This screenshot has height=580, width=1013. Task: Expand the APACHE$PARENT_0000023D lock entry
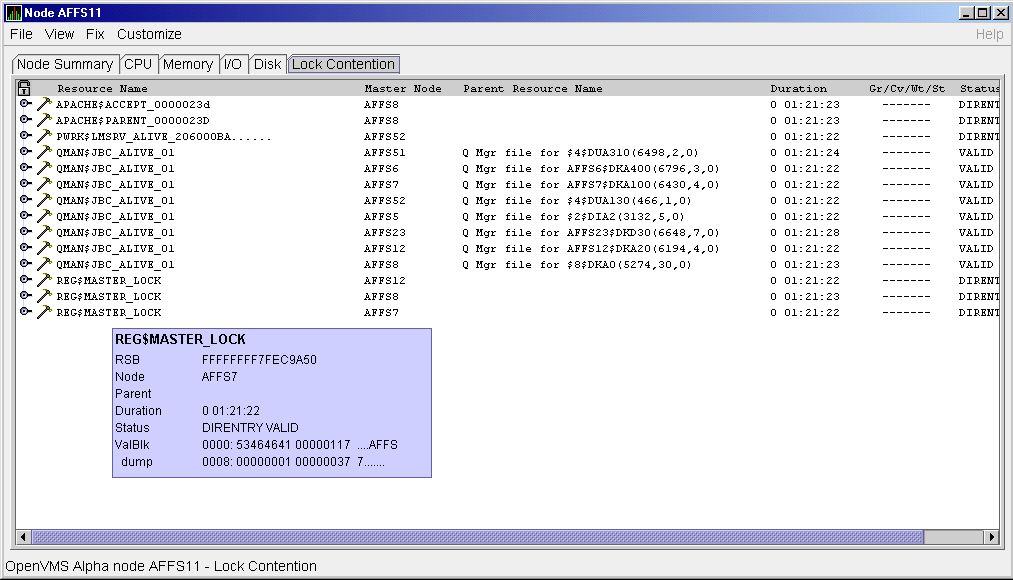(25, 120)
